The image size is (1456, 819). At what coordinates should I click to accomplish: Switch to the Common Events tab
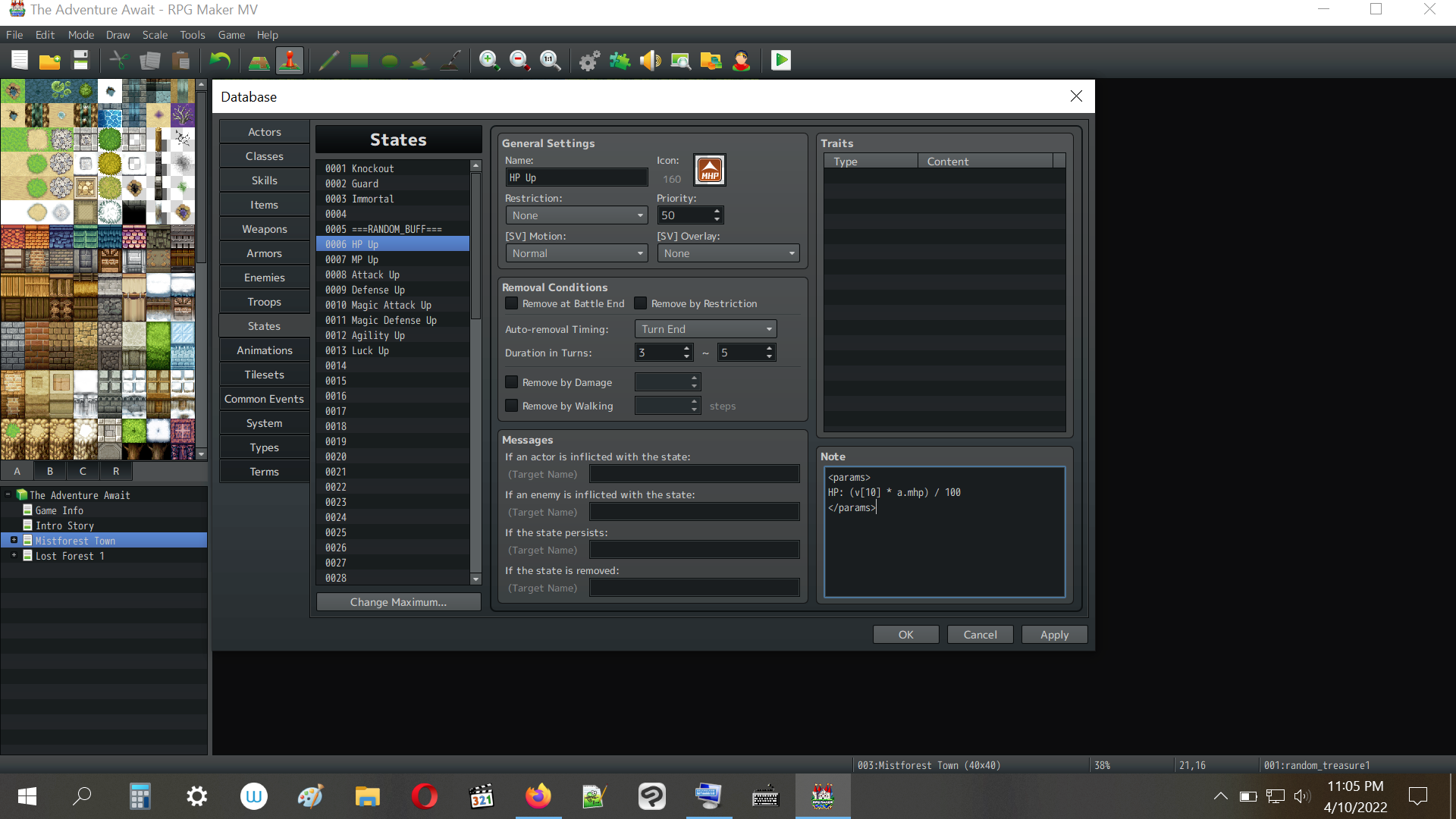click(x=265, y=399)
